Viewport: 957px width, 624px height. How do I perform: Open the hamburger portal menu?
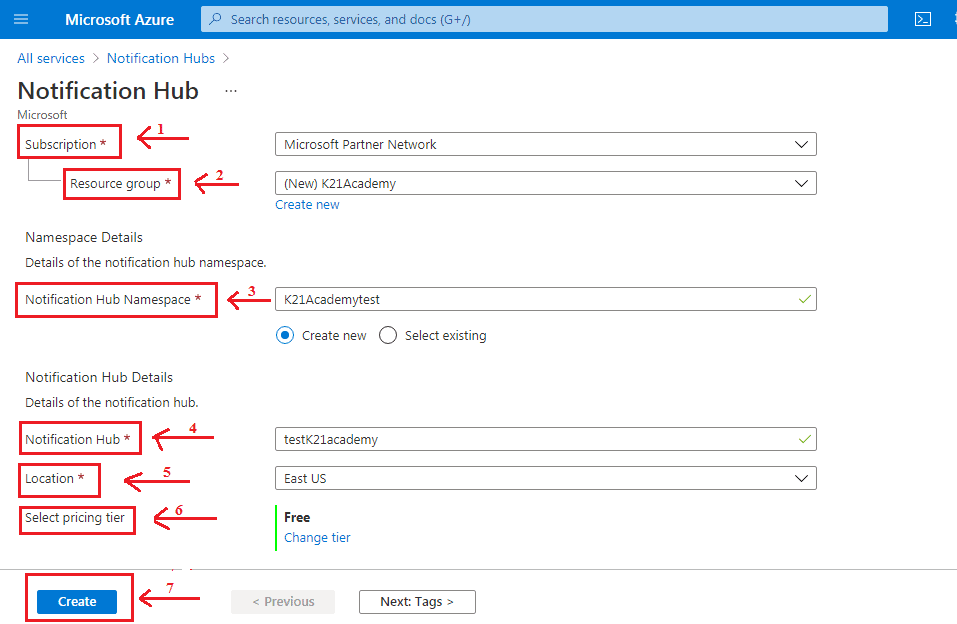pos(21,19)
